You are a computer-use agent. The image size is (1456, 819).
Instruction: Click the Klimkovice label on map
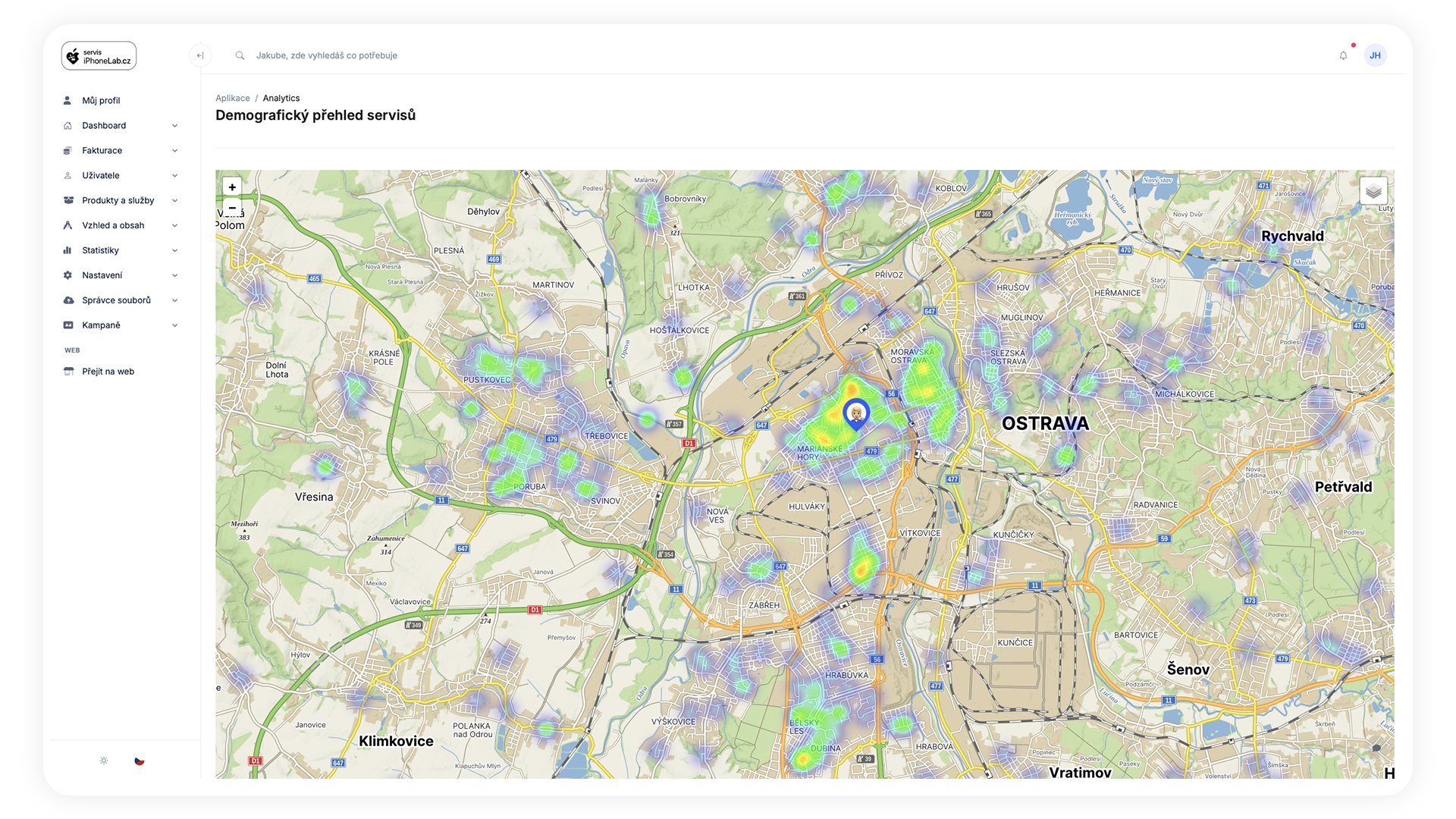click(x=396, y=741)
